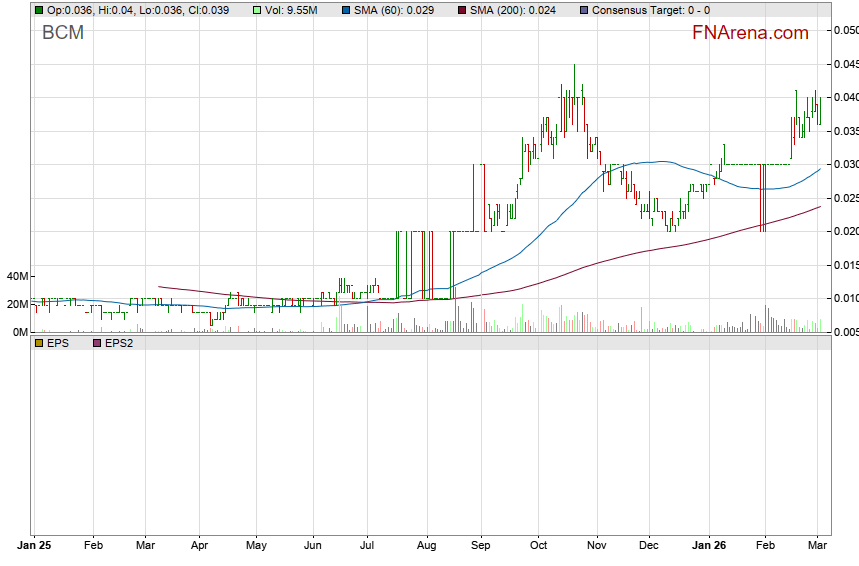Viewport: 859px width, 566px height.
Task: Select the Jan 25 date axis label
Action: click(x=37, y=546)
